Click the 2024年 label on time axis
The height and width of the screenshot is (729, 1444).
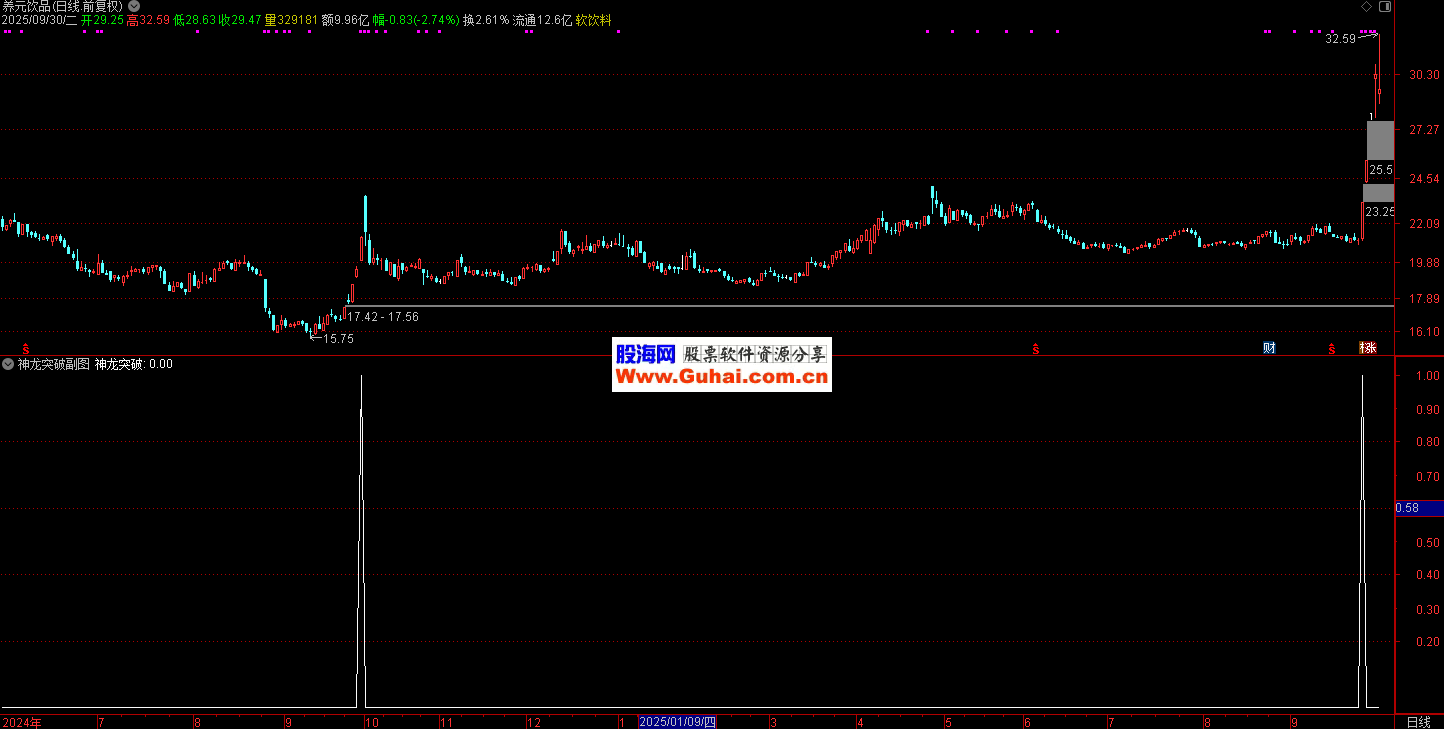pyautogui.click(x=22, y=722)
